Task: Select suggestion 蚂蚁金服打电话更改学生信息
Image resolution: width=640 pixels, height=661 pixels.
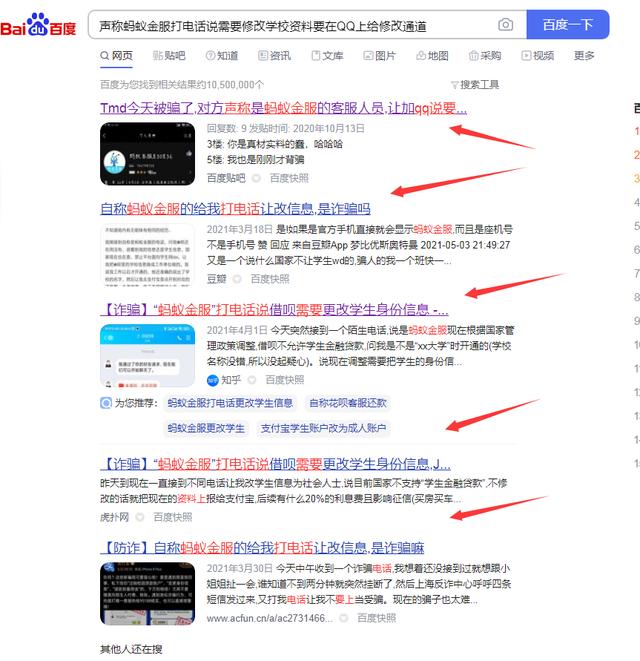Action: 230,403
